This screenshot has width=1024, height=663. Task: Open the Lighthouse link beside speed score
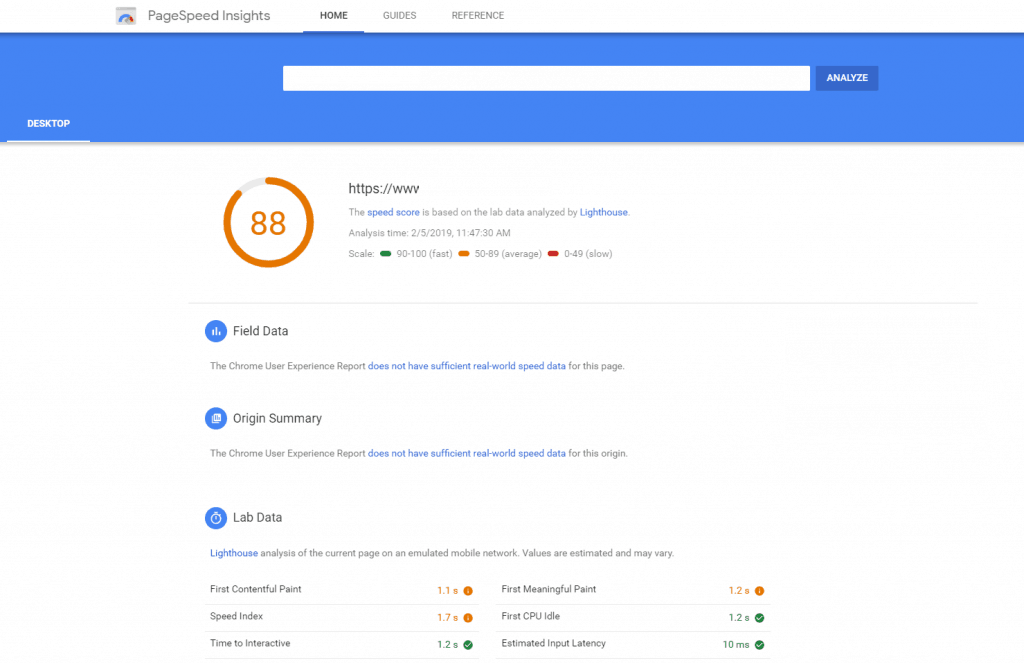(x=603, y=212)
